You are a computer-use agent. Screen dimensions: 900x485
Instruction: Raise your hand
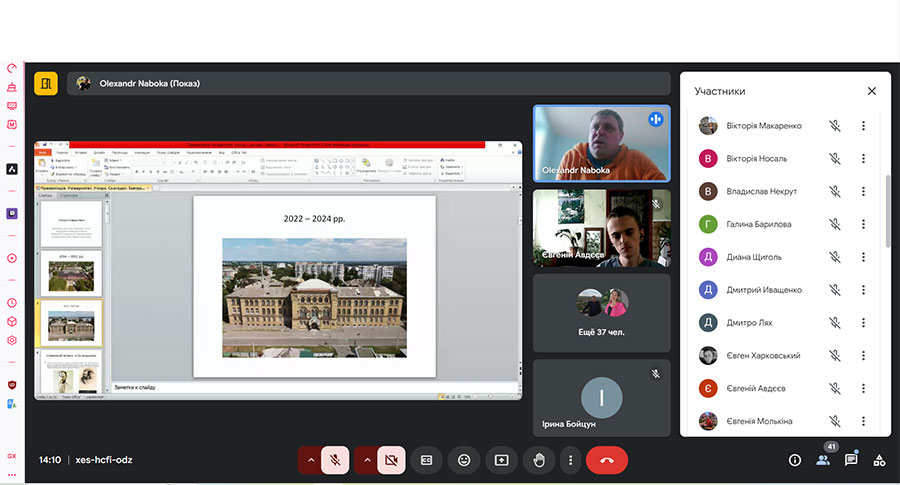538,460
